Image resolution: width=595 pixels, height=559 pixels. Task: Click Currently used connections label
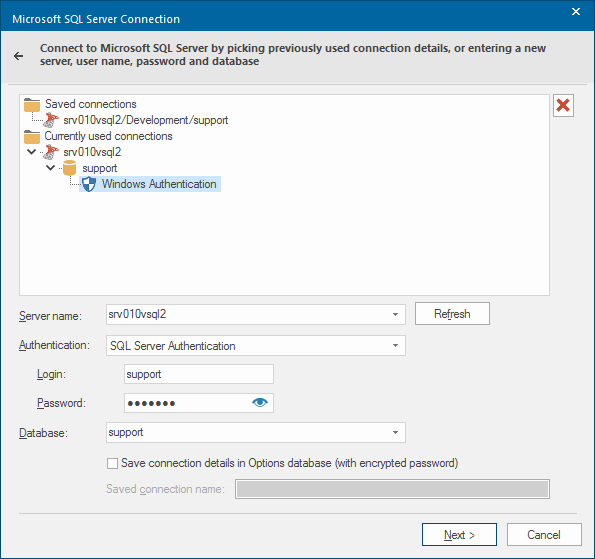(x=109, y=136)
